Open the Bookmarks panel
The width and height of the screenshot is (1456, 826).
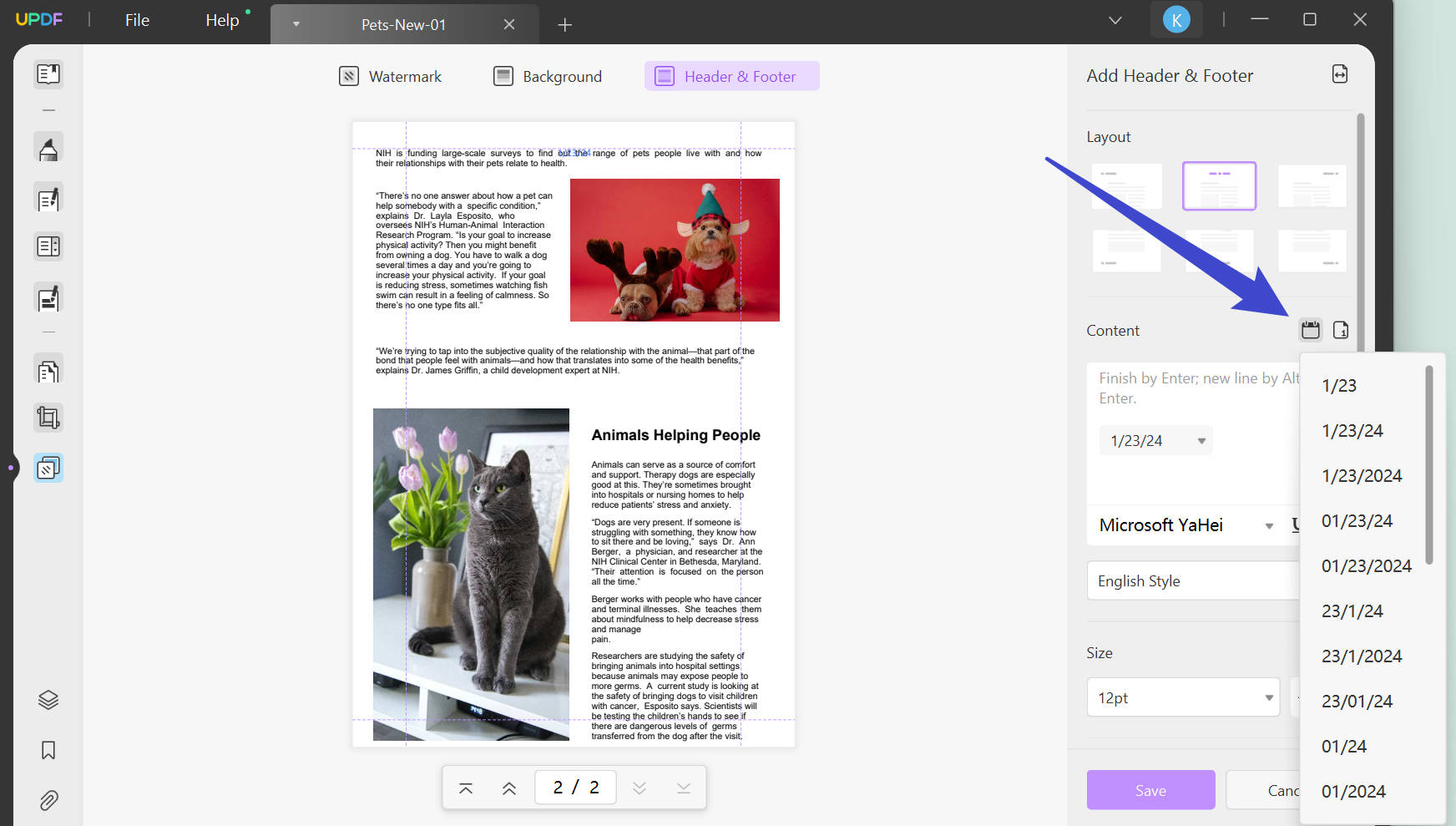click(48, 750)
